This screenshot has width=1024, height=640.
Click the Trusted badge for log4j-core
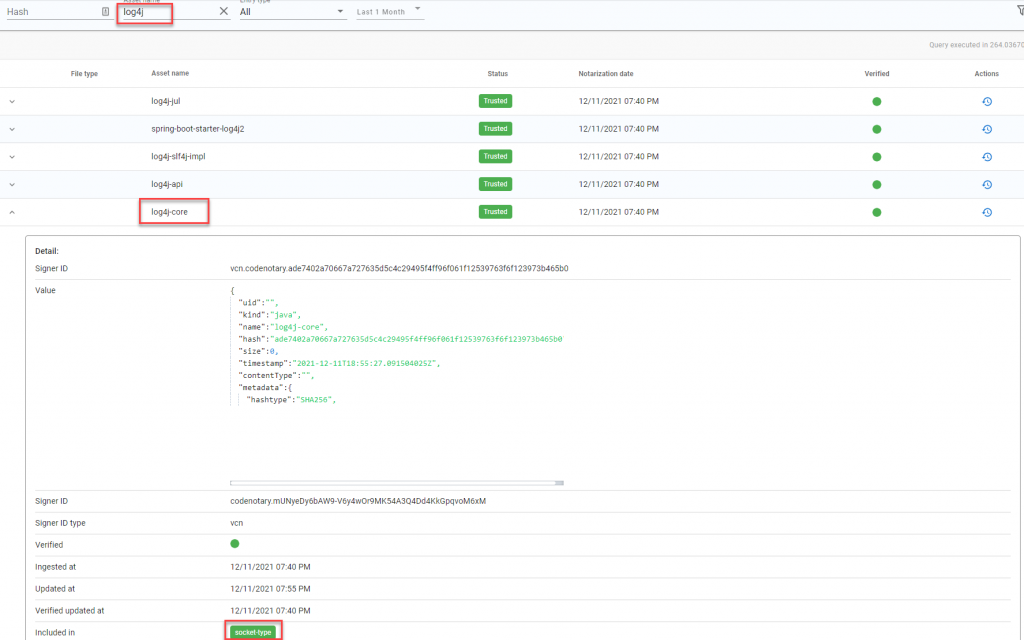495,212
